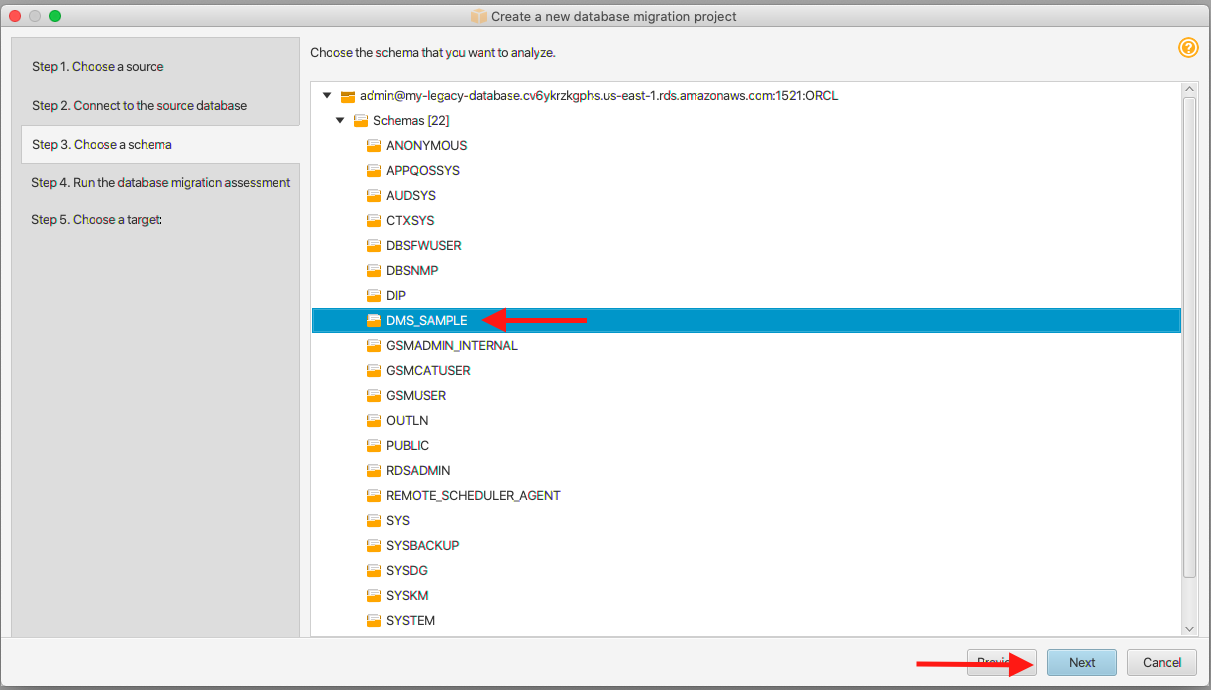Image resolution: width=1211 pixels, height=690 pixels.
Task: Click the DBSNMP schema icon
Action: 374,271
